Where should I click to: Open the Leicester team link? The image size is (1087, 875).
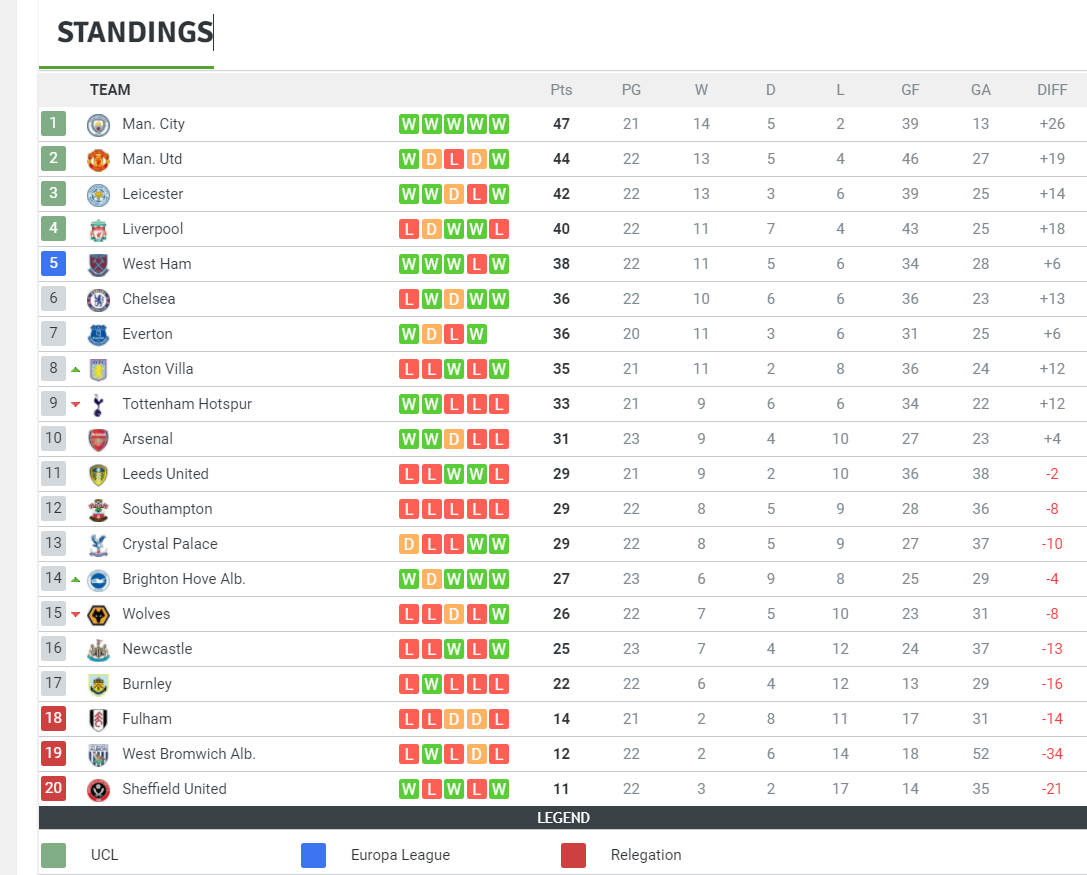pos(152,194)
